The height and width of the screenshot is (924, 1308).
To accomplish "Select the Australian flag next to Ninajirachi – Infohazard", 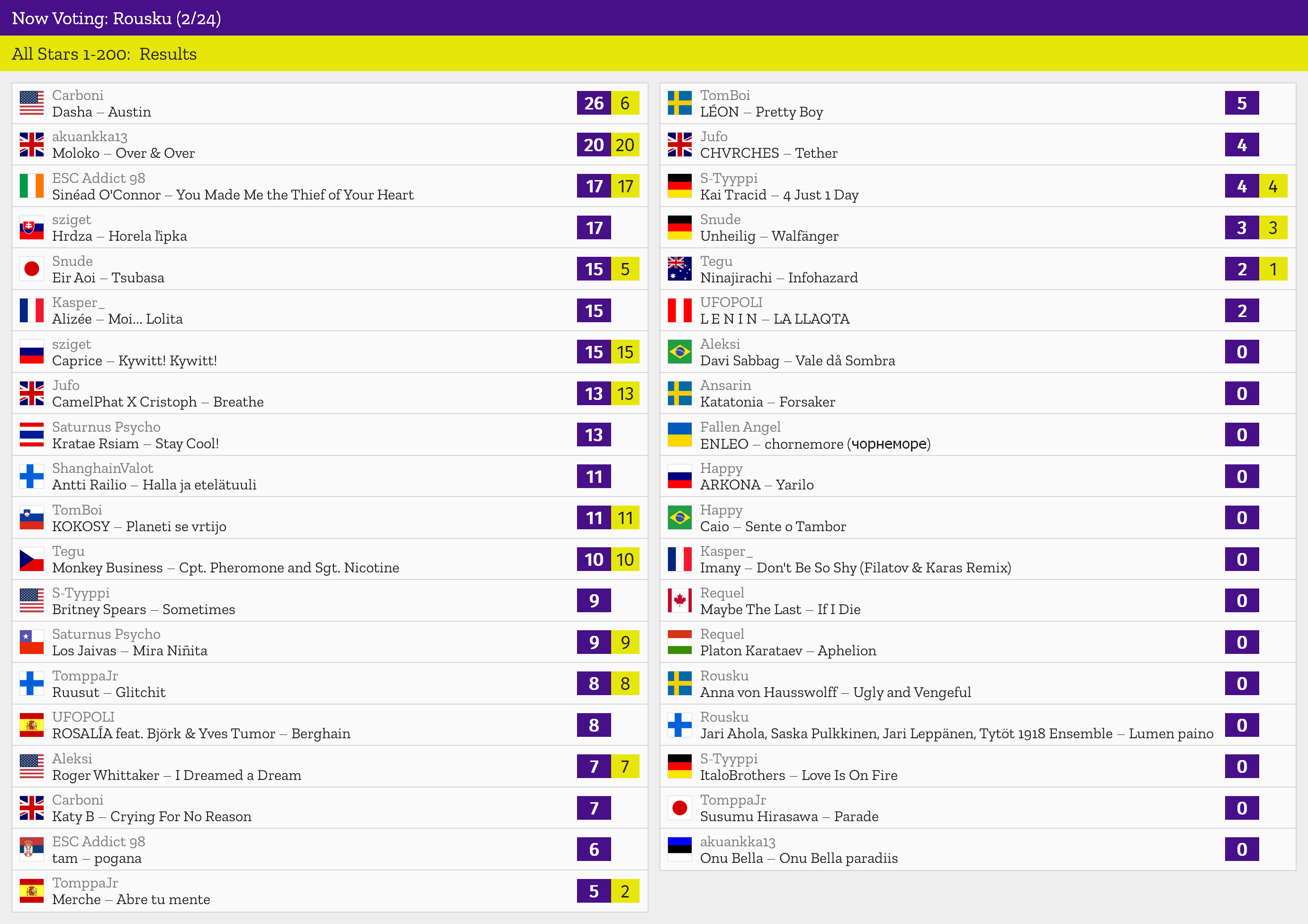I will [x=680, y=269].
